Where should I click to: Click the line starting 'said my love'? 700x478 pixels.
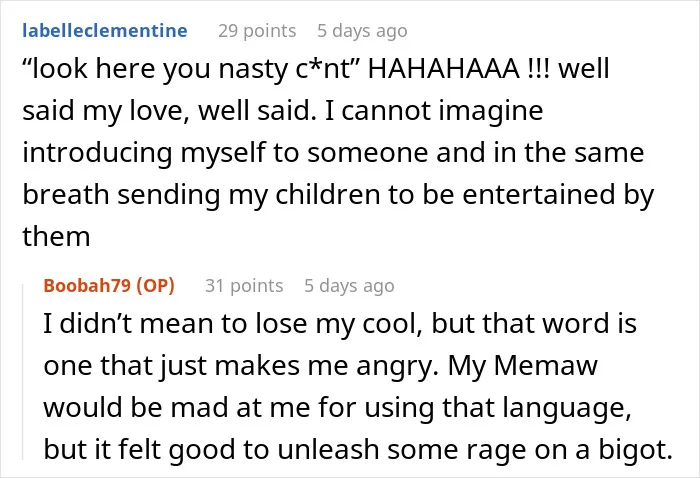[283, 111]
